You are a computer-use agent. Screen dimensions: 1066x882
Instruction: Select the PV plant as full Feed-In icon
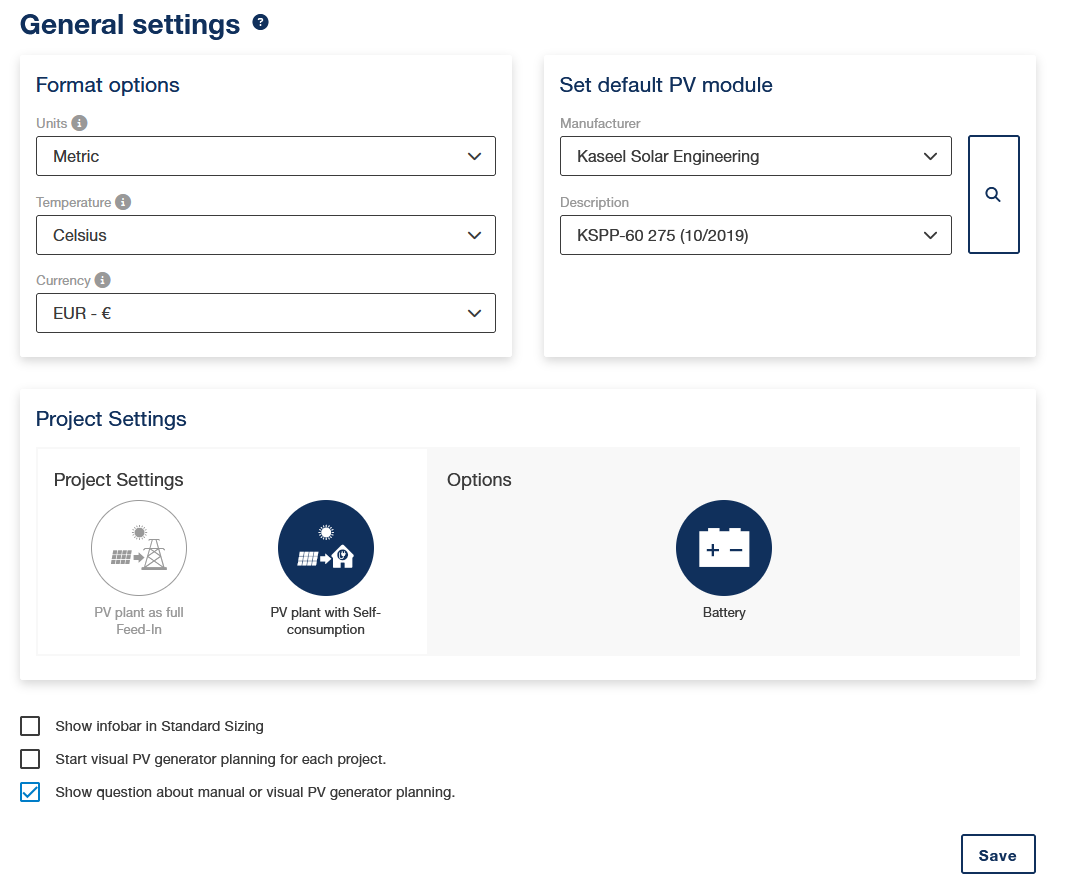click(x=139, y=548)
